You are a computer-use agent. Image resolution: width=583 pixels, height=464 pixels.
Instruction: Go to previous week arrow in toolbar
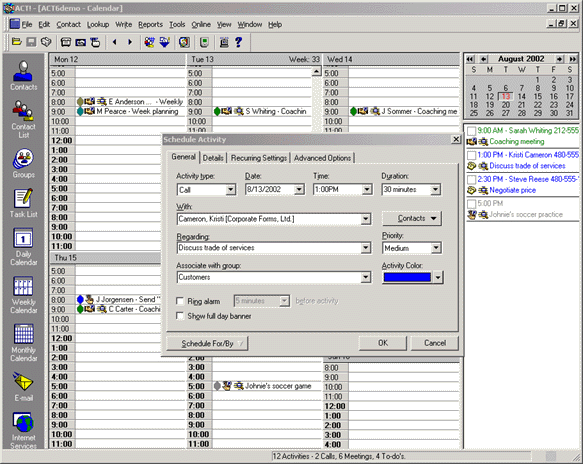click(x=115, y=42)
